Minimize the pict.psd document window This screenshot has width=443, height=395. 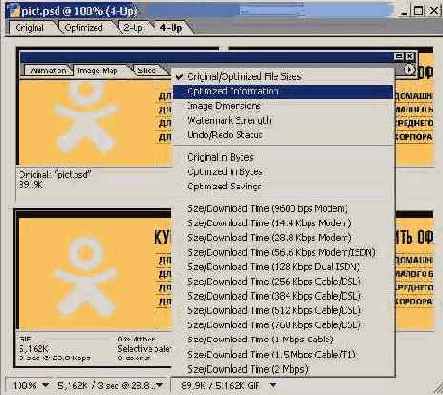[x=404, y=11]
